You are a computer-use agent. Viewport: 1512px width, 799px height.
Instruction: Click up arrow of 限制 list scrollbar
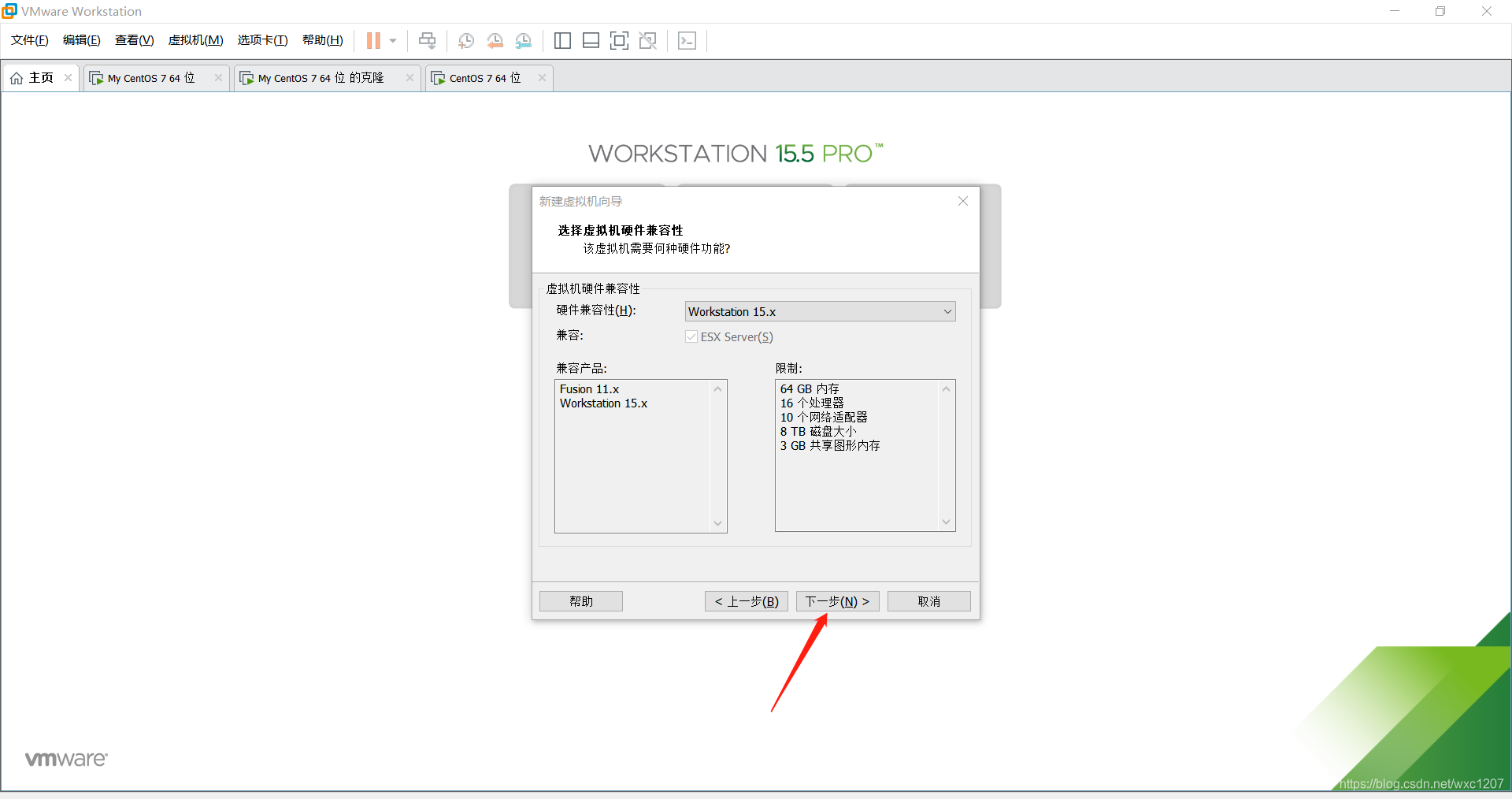click(x=946, y=389)
